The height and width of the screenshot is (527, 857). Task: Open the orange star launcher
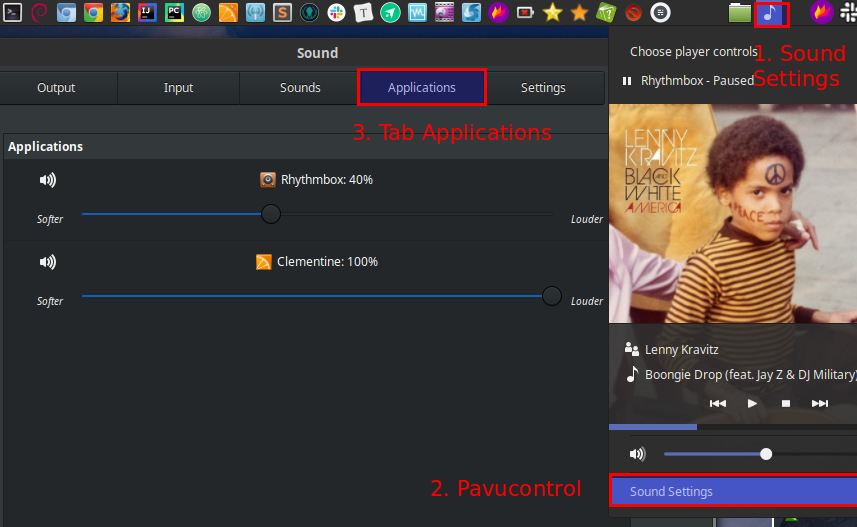click(579, 12)
